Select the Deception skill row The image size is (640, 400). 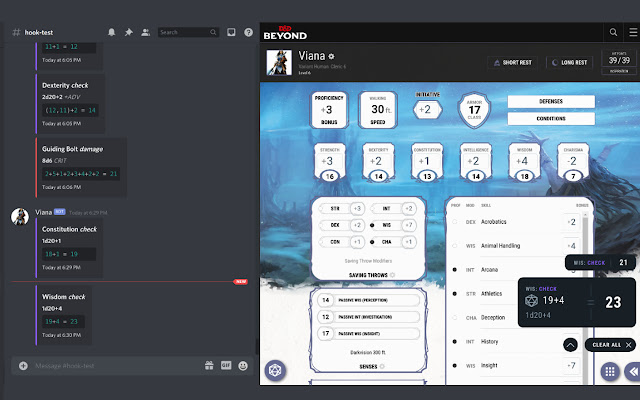[516, 318]
